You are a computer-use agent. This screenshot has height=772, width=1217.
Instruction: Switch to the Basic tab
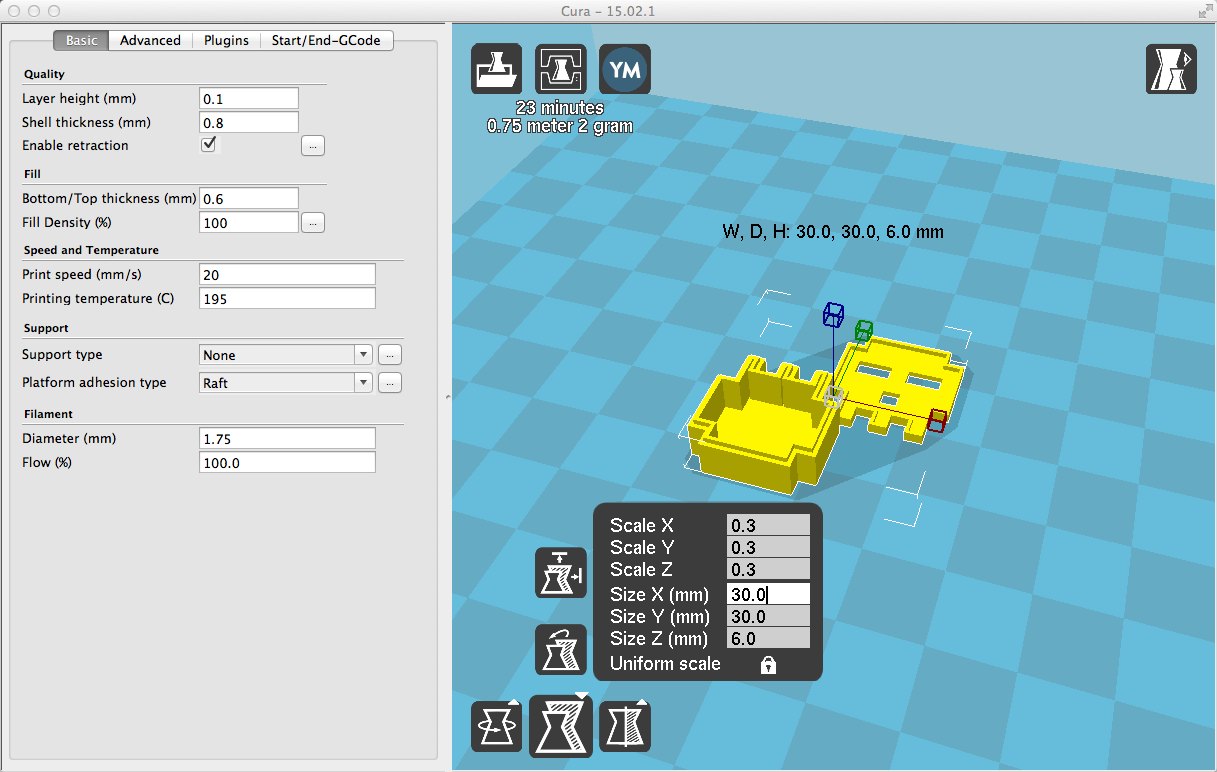click(x=82, y=40)
